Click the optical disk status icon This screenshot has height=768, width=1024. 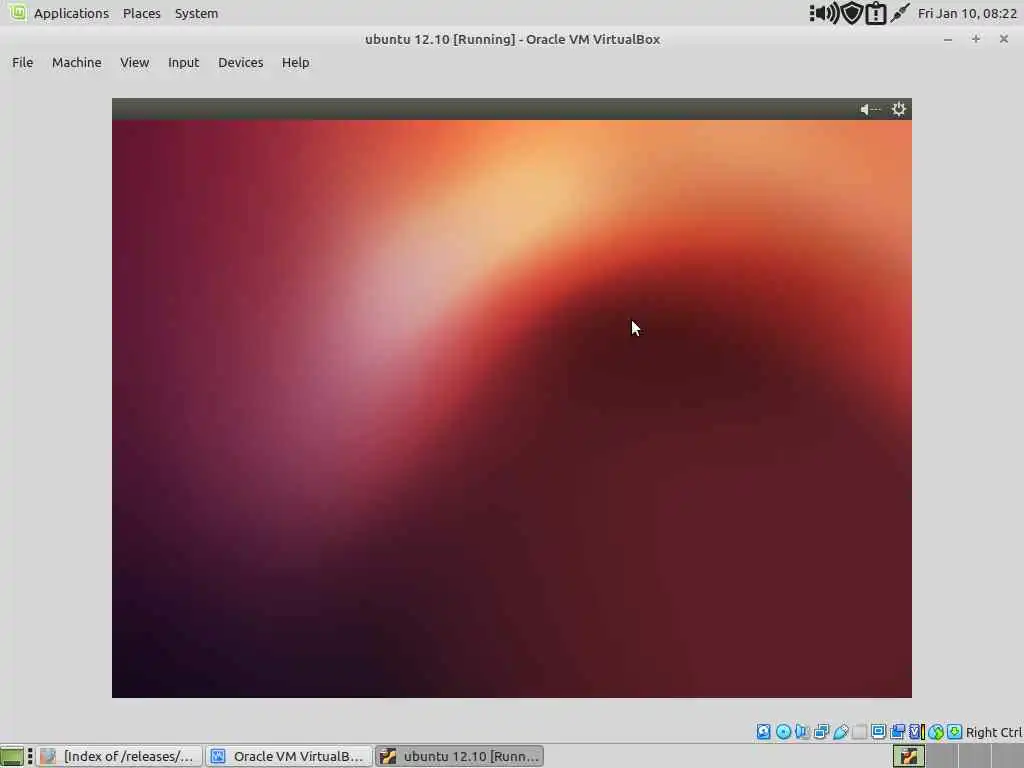[783, 732]
